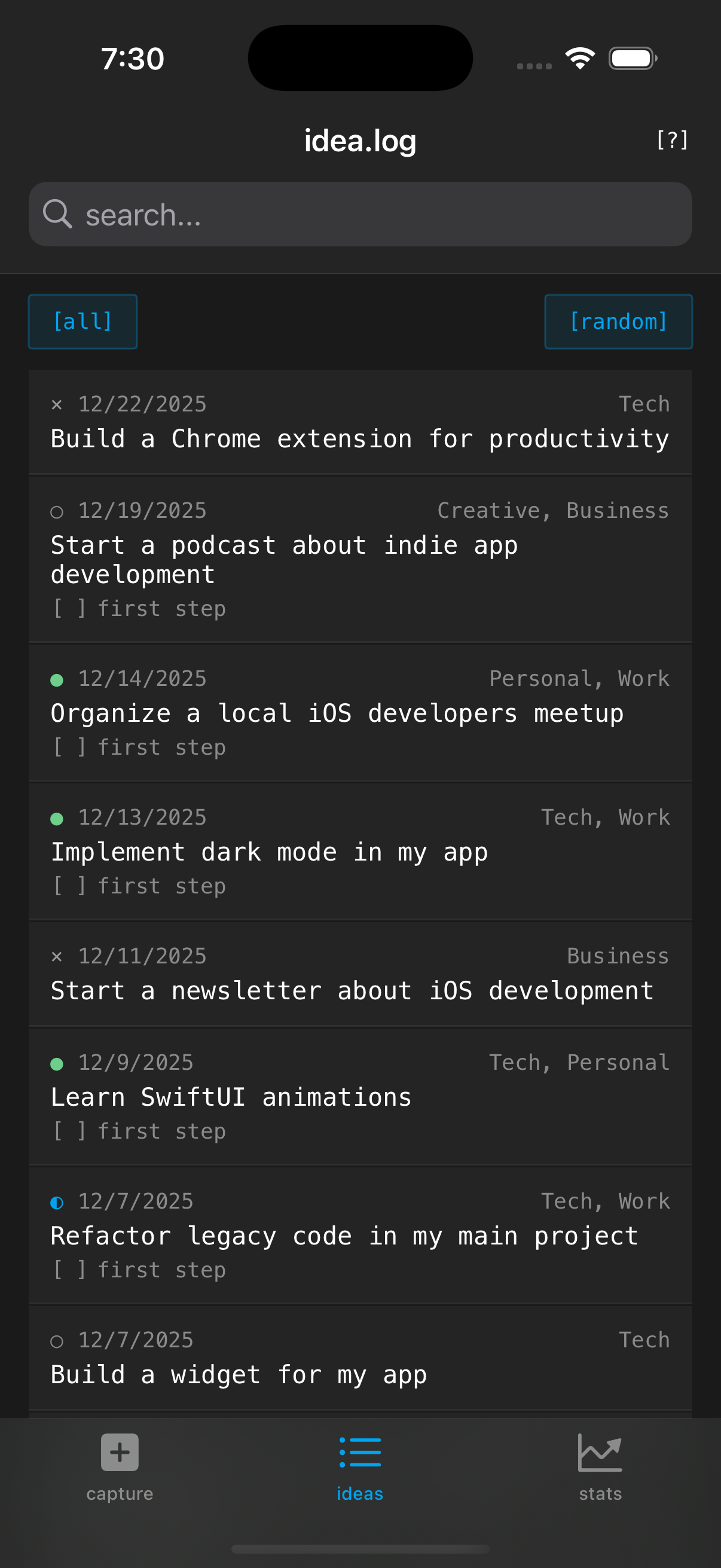Tap the open circle next to the podcast idea
The width and height of the screenshot is (721, 1568).
[x=58, y=512]
